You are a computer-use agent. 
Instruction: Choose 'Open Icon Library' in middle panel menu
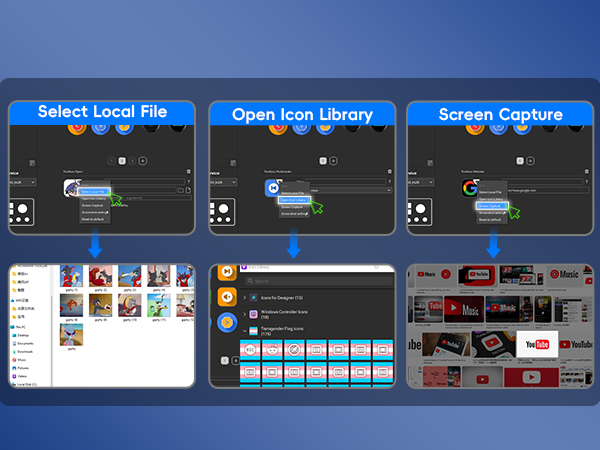(292, 199)
